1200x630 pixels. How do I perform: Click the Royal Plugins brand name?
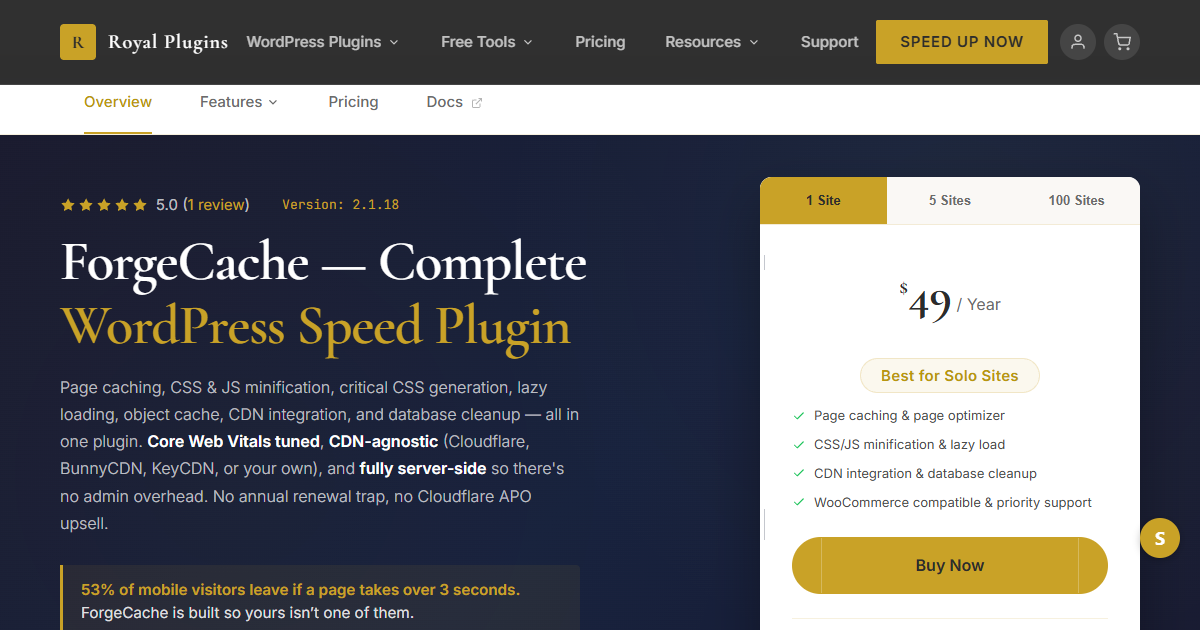168,42
